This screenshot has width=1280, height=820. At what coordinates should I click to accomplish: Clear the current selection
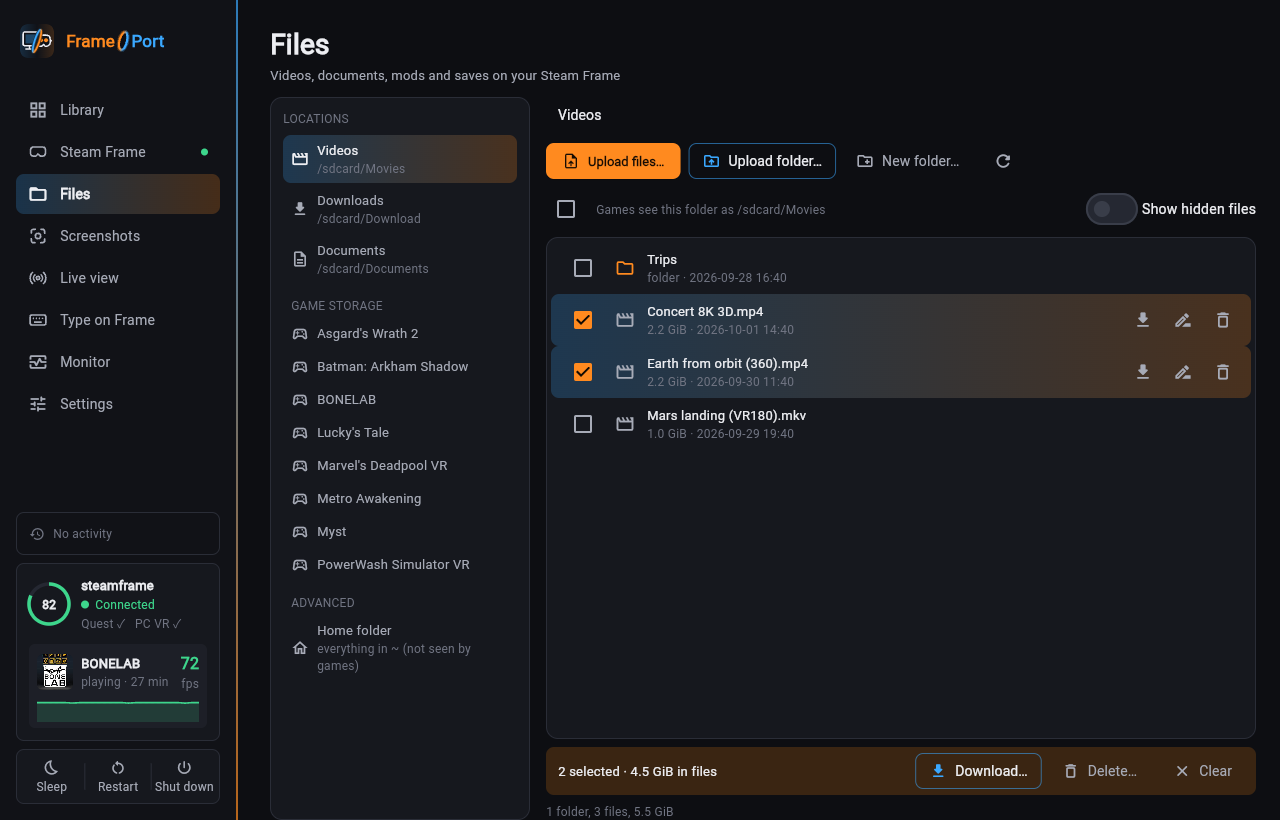1203,771
